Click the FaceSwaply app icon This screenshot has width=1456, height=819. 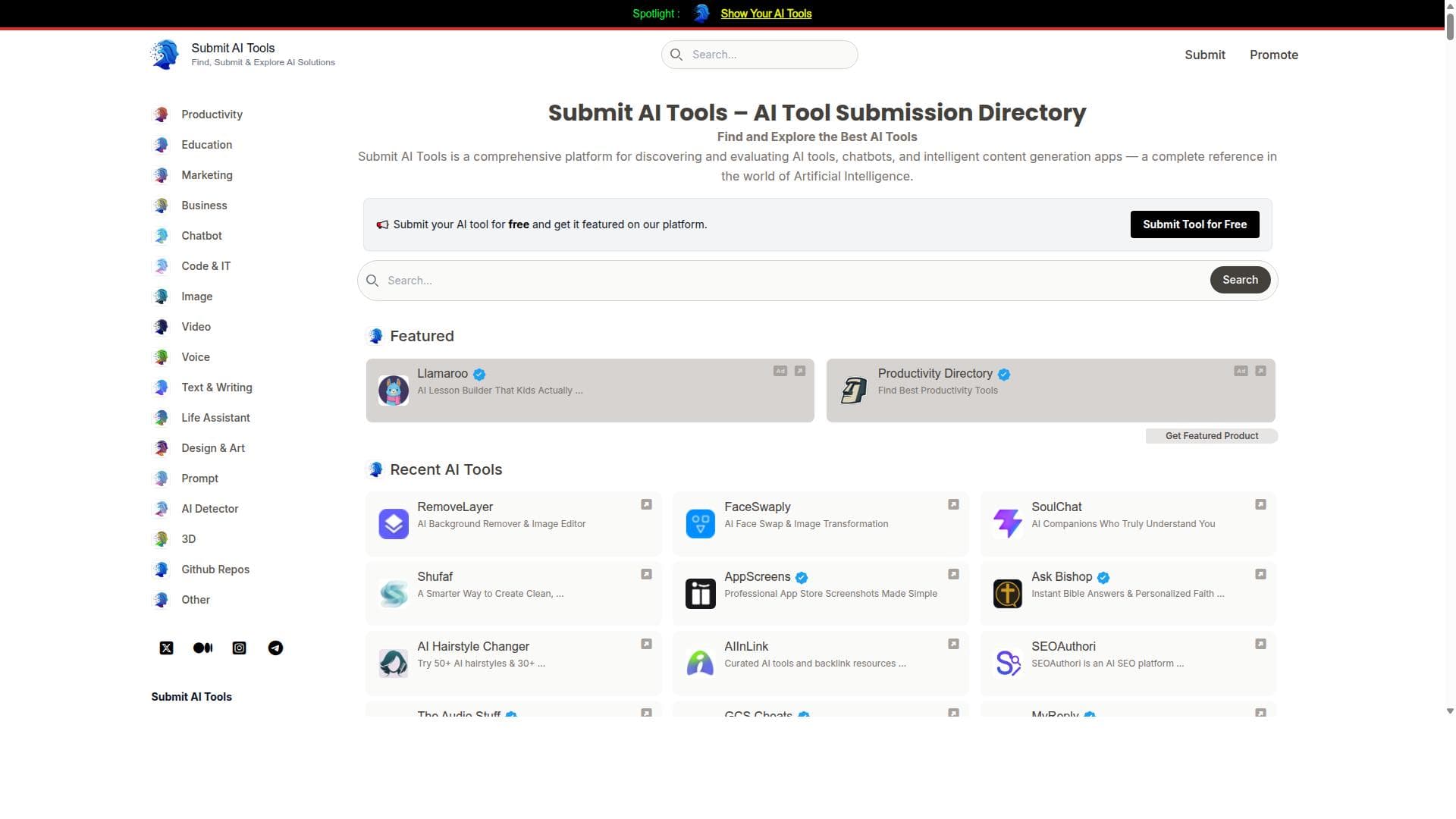pos(700,524)
